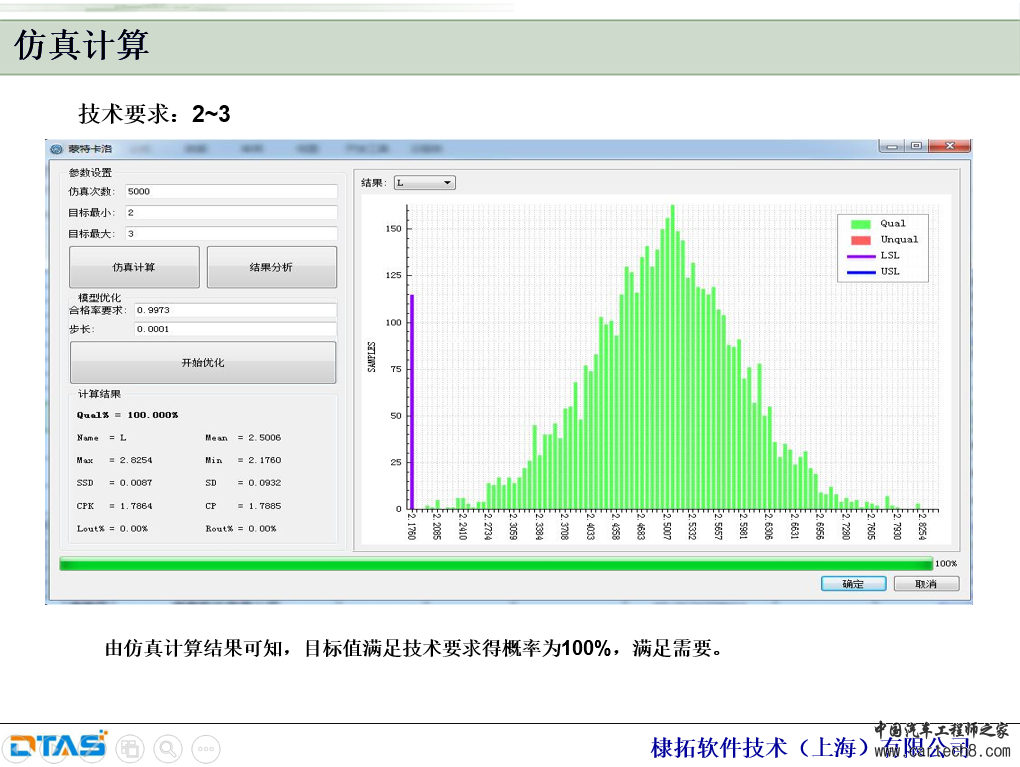The height and width of the screenshot is (767, 1020).
Task: Click the CPK = 1.7864 value
Action: point(114,506)
